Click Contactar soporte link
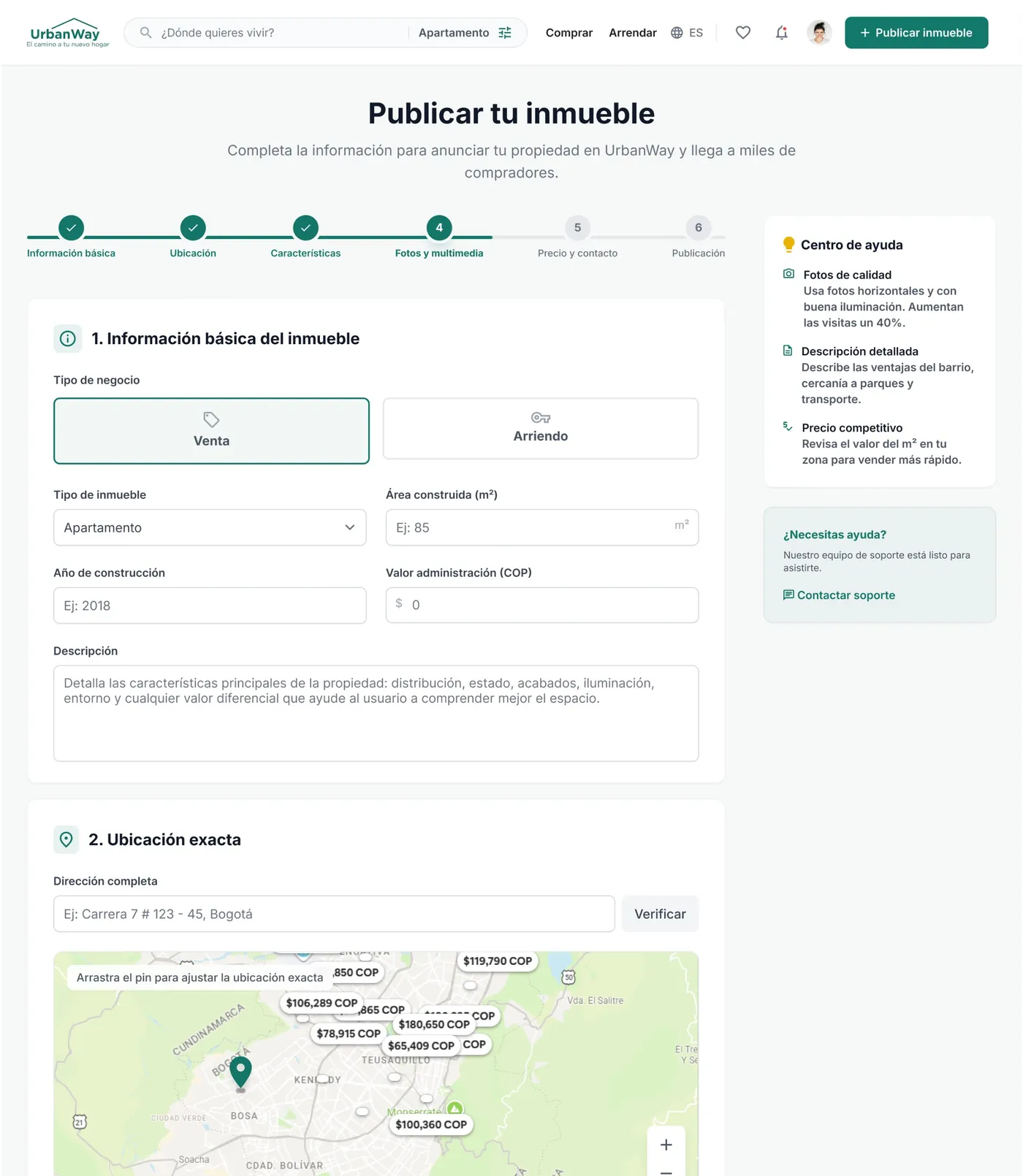This screenshot has width=1023, height=1176. [839, 595]
